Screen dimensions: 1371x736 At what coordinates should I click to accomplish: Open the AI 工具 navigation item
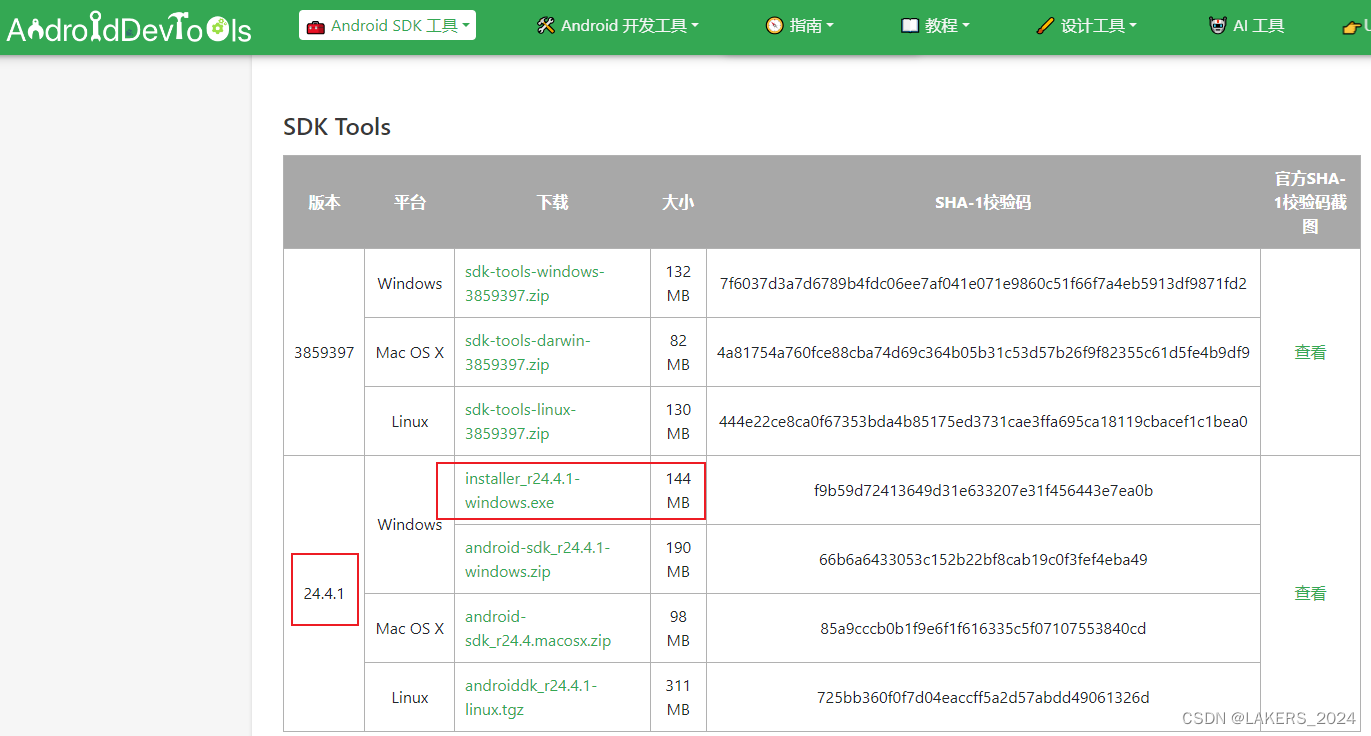click(1246, 26)
